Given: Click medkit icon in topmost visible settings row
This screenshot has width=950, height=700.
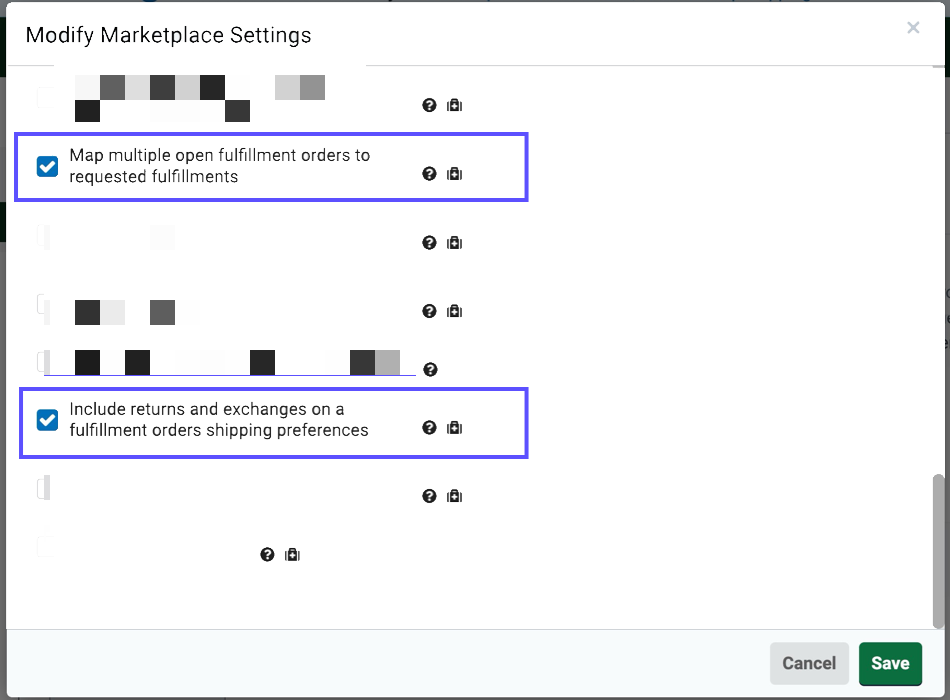Looking at the screenshot, I should click(x=454, y=105).
